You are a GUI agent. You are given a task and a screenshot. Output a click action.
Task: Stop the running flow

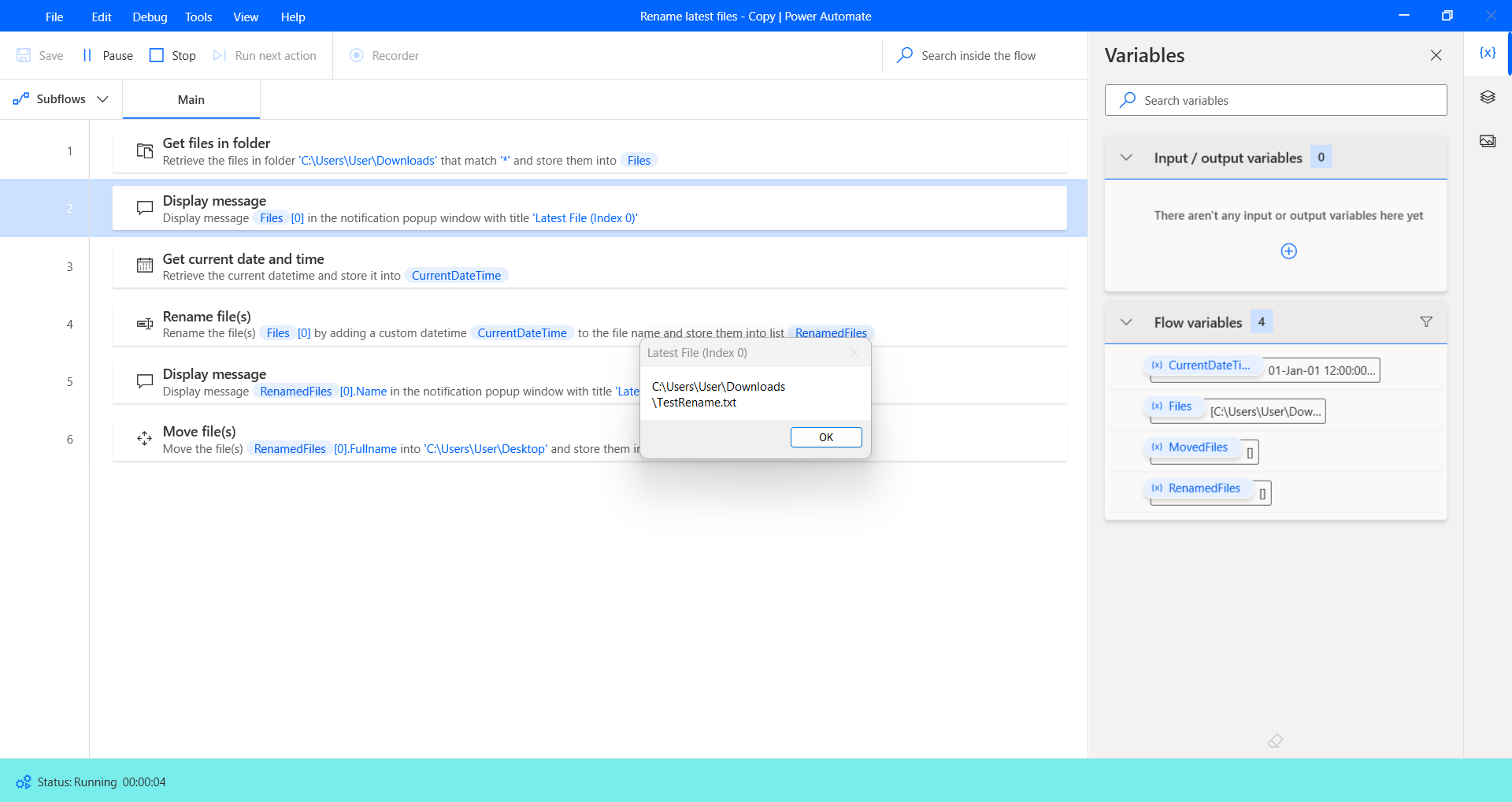(x=172, y=55)
